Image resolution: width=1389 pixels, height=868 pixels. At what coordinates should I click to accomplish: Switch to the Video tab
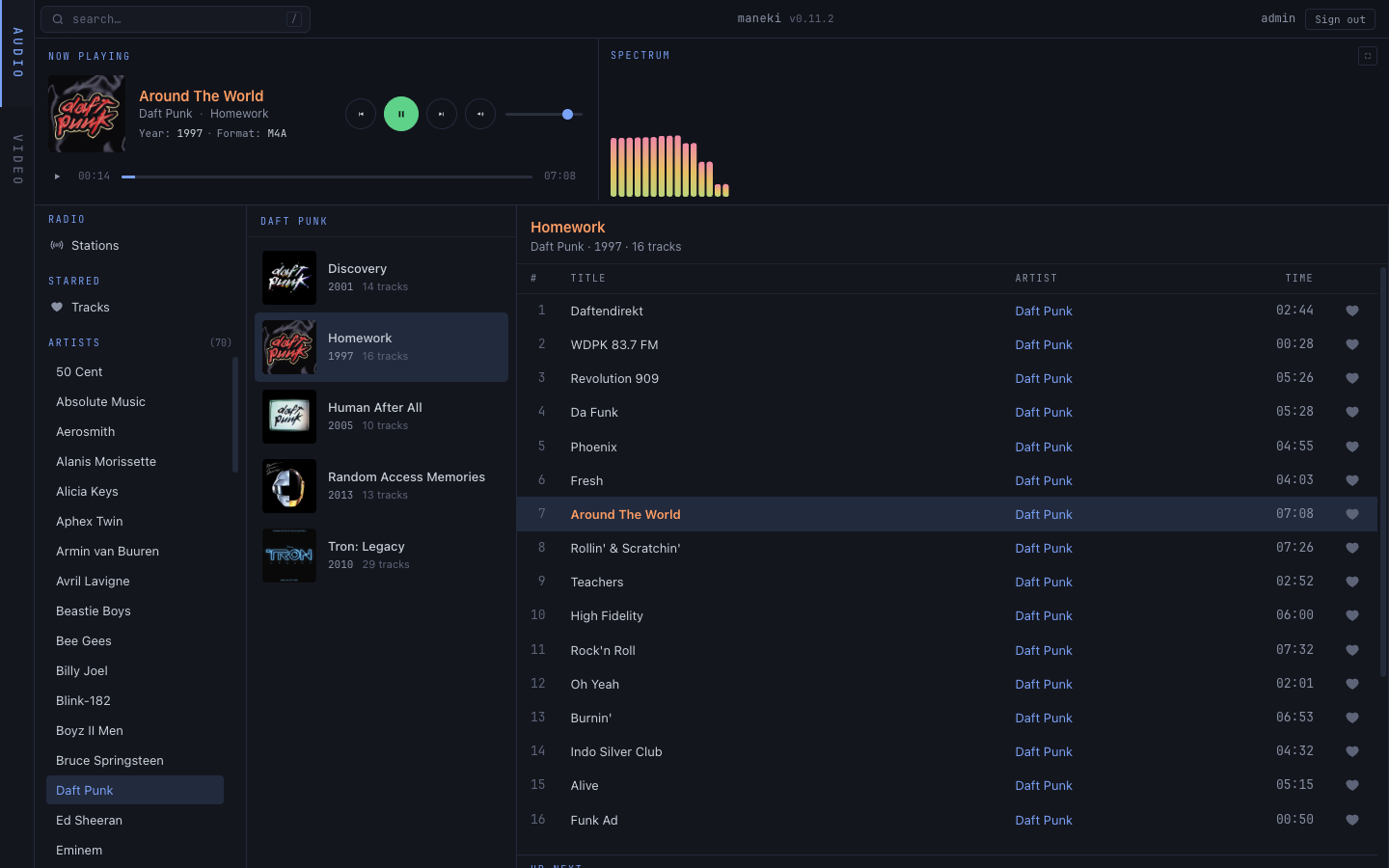coord(17,160)
